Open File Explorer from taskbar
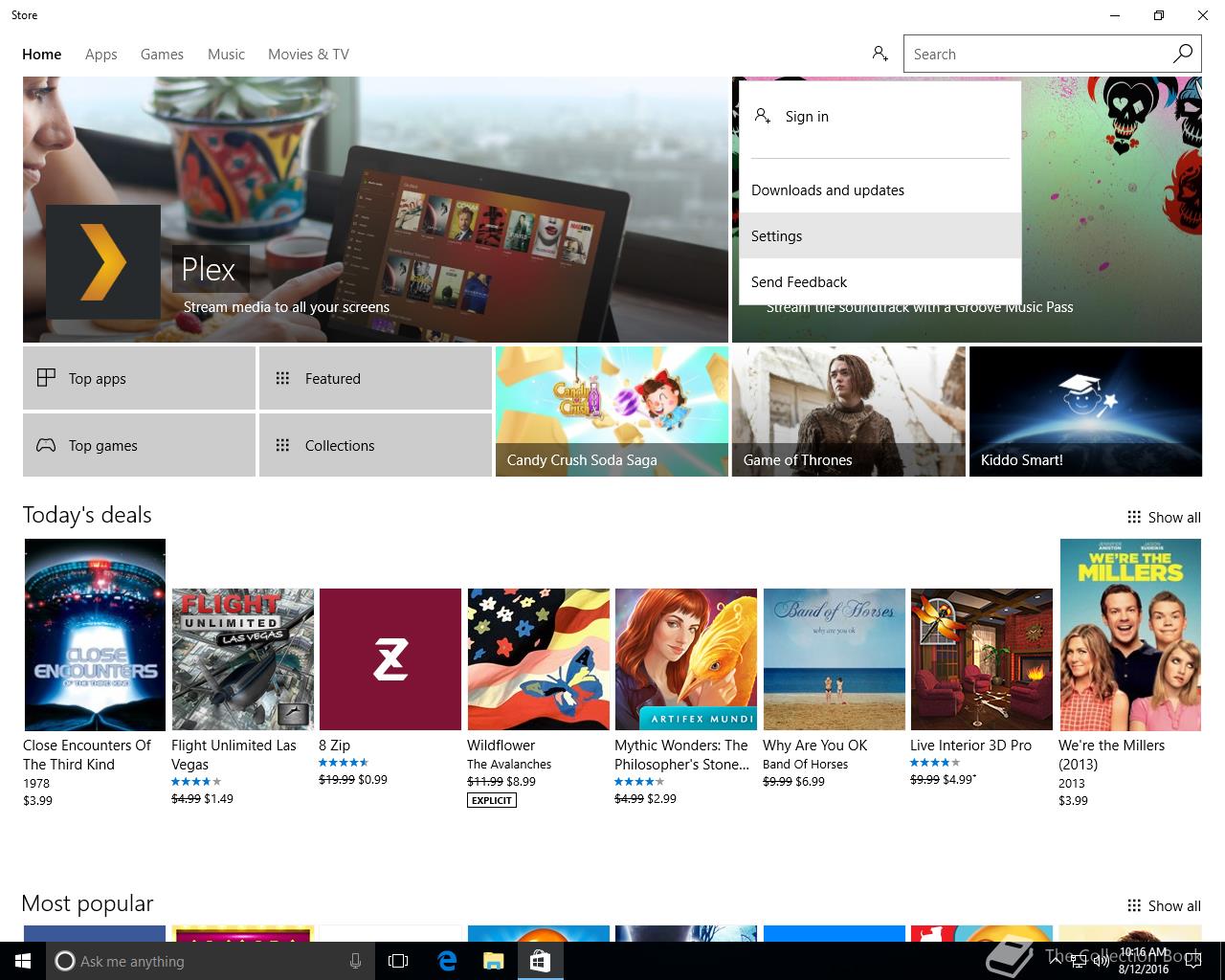The image size is (1225, 980). click(493, 961)
